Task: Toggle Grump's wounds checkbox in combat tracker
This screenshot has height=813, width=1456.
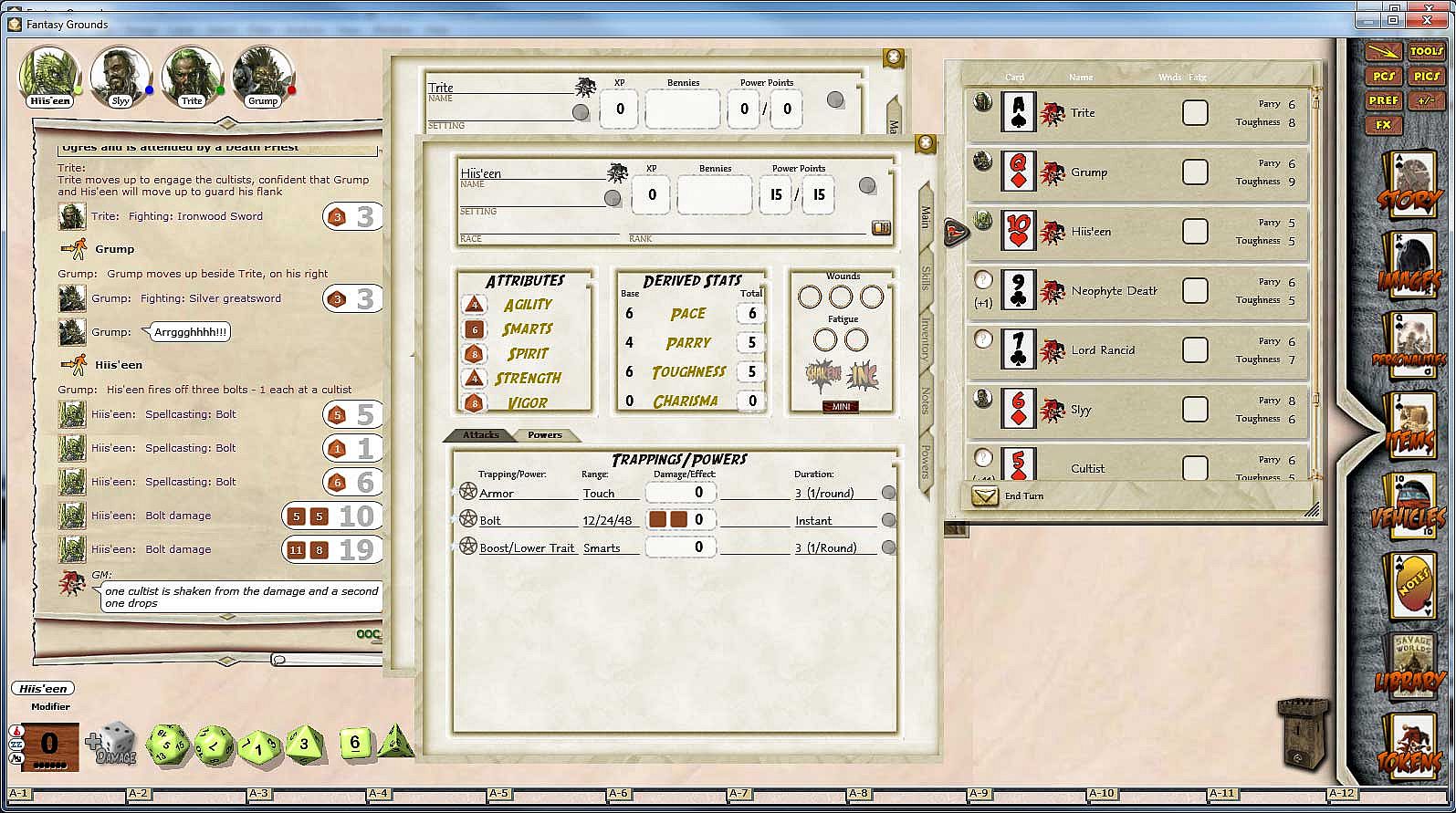Action: click(1195, 172)
